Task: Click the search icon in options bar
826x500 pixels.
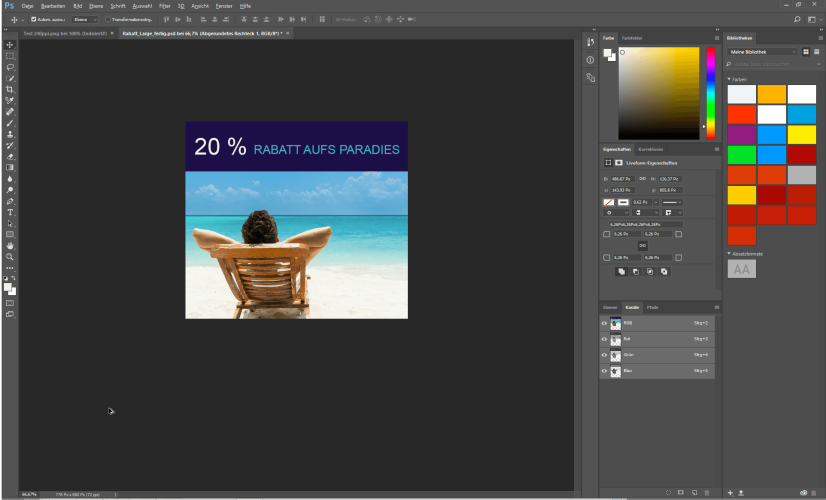Action: [x=797, y=19]
